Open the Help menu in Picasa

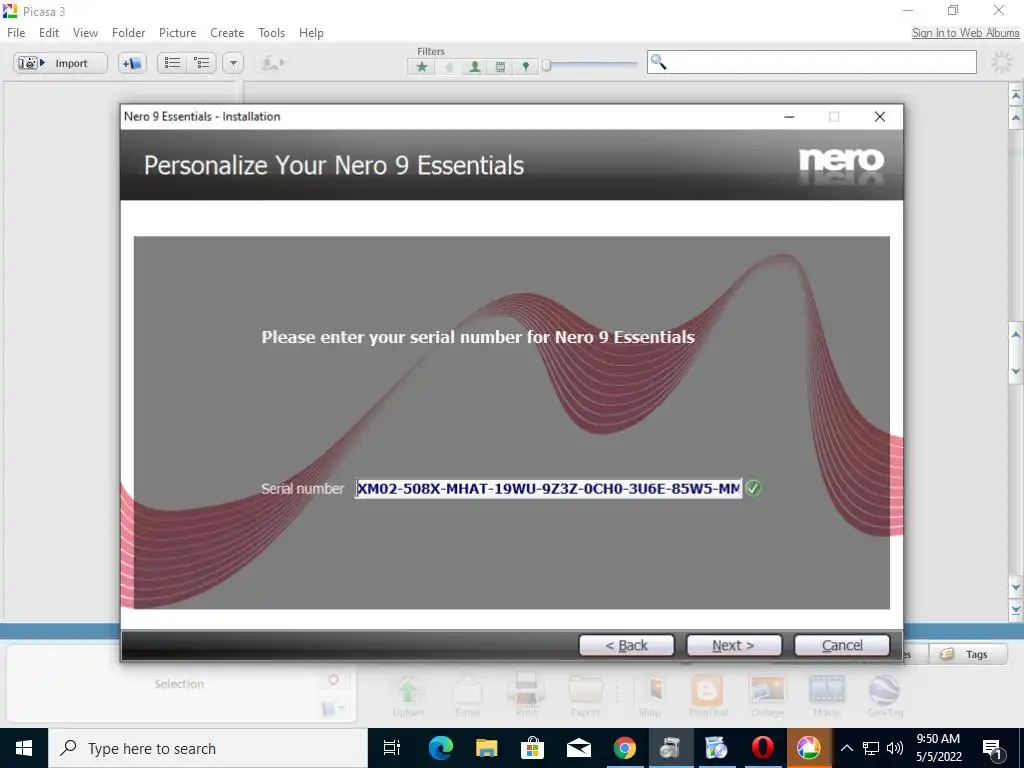click(311, 33)
